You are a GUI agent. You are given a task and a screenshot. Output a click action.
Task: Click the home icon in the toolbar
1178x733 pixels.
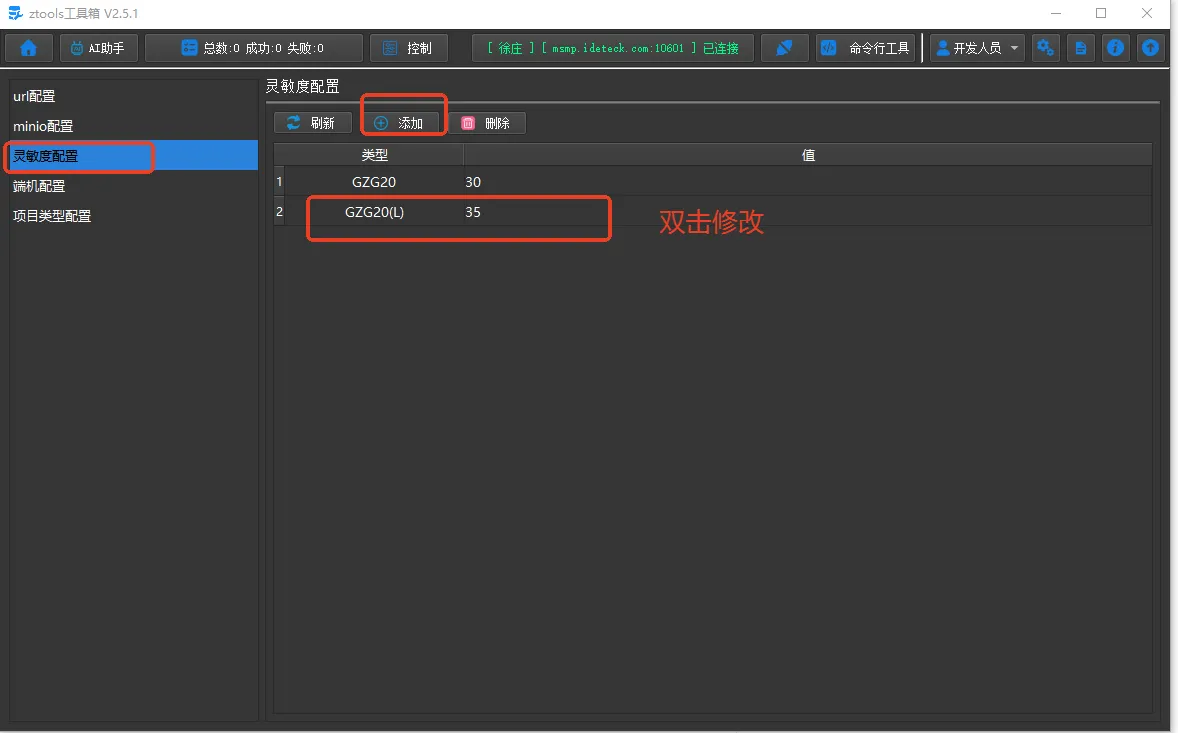[29, 48]
